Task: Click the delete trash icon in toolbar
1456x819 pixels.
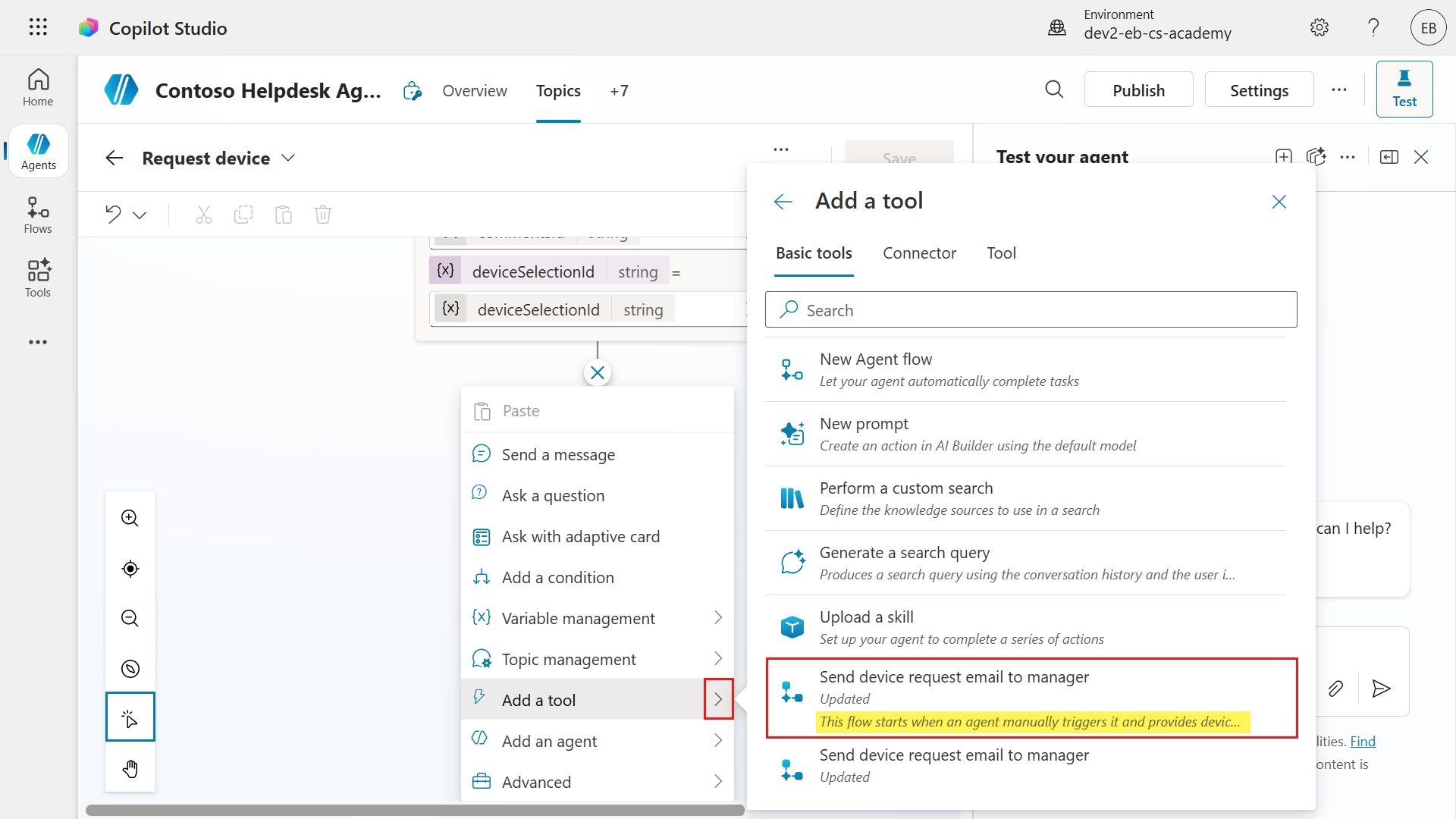Action: tap(323, 215)
